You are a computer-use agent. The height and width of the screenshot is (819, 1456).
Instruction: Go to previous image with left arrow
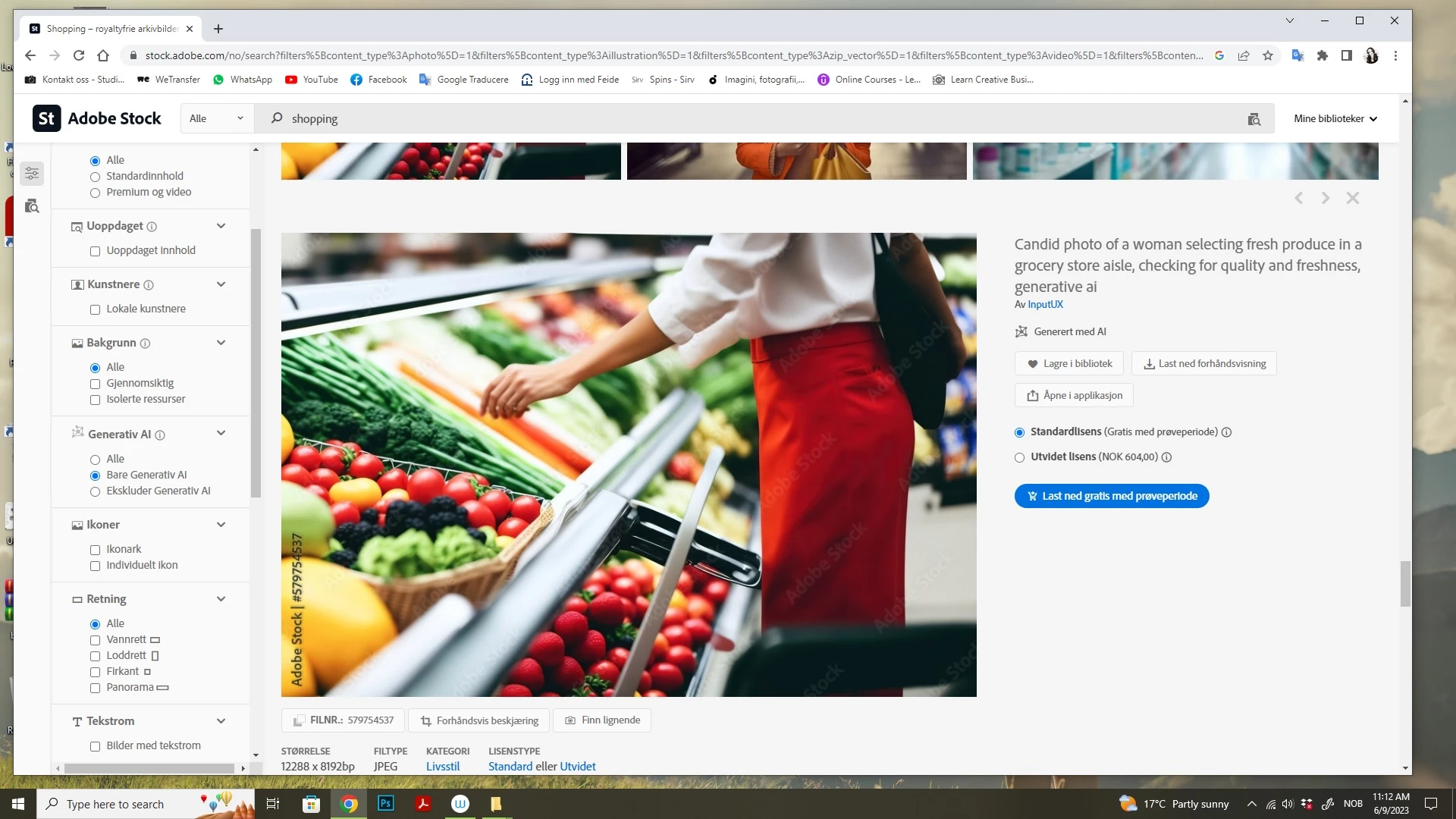pos(1299,198)
